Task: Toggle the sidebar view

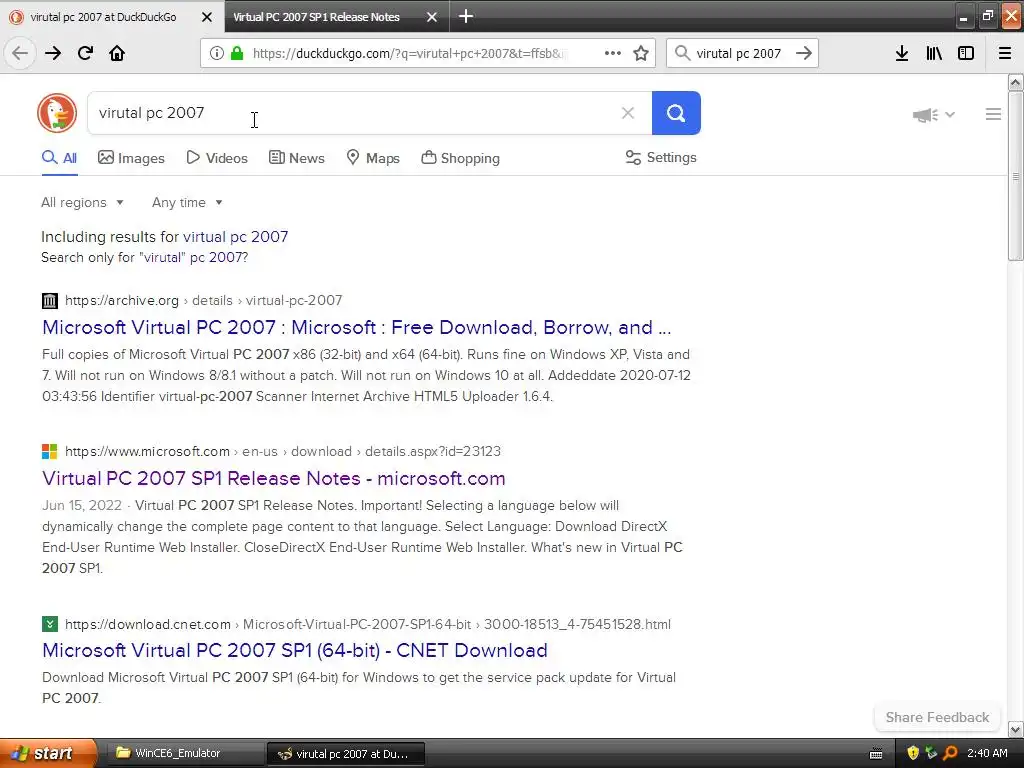Action: tap(966, 53)
